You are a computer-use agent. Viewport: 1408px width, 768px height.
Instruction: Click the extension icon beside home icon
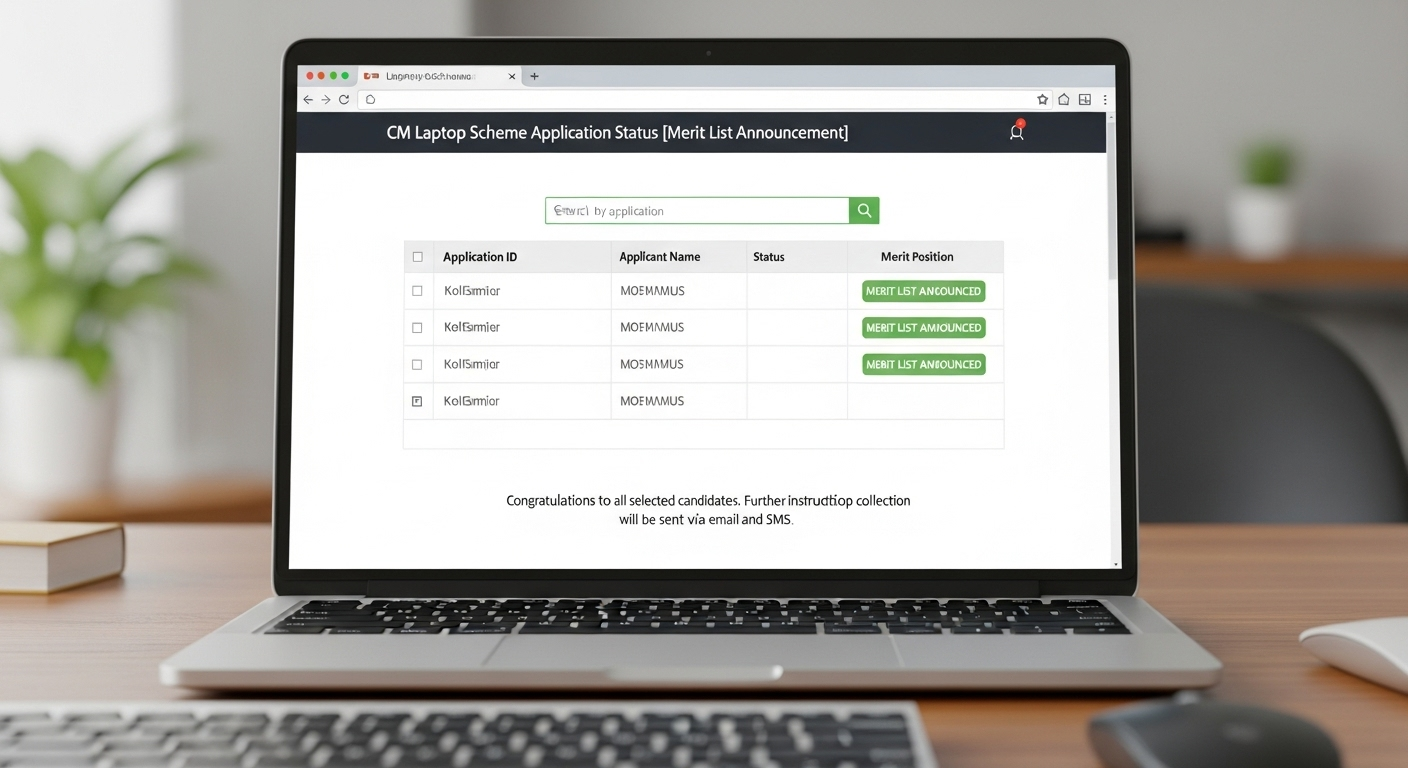(x=1084, y=100)
